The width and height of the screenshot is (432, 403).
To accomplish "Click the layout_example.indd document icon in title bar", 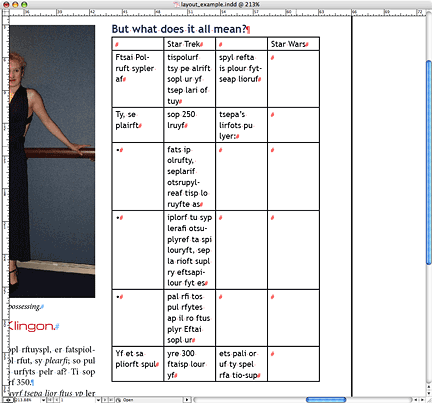I will tap(177, 4).
